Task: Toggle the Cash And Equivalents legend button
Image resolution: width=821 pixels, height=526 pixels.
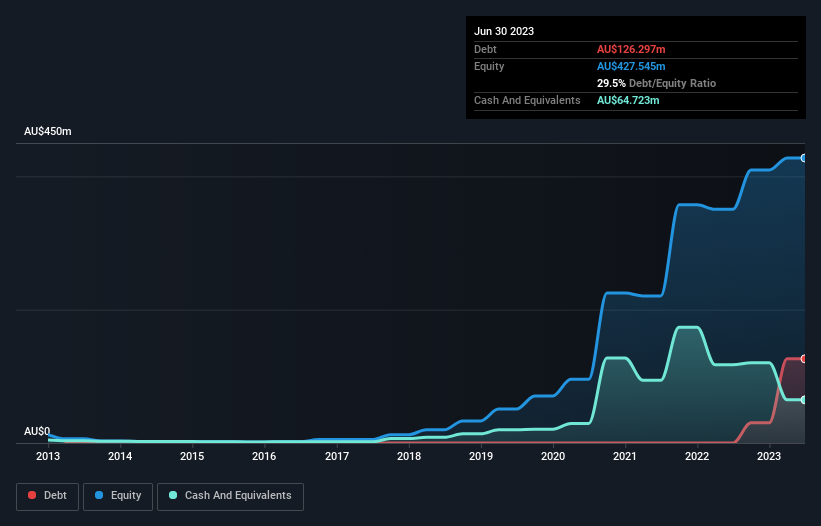Action: coord(230,496)
